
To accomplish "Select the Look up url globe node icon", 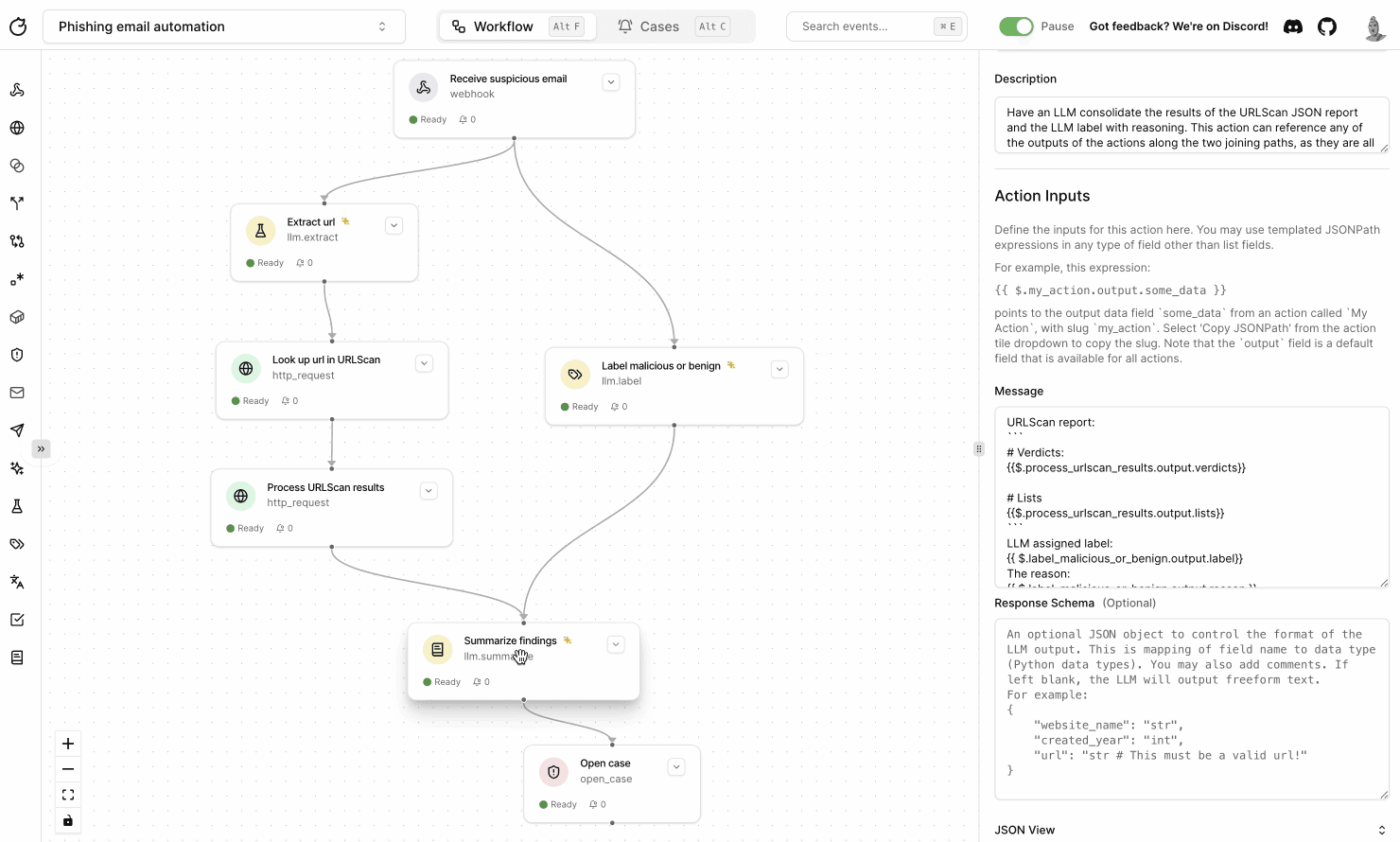I will click(x=246, y=368).
